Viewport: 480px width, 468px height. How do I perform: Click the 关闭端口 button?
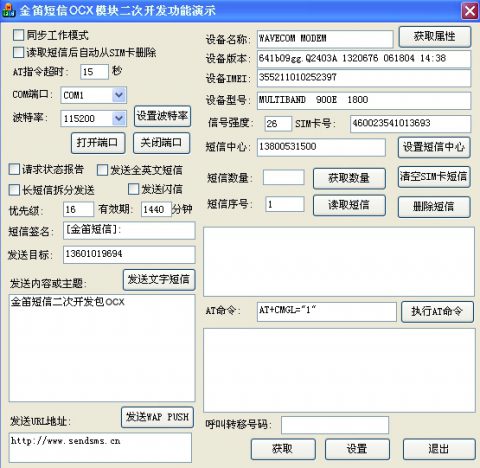[162, 143]
